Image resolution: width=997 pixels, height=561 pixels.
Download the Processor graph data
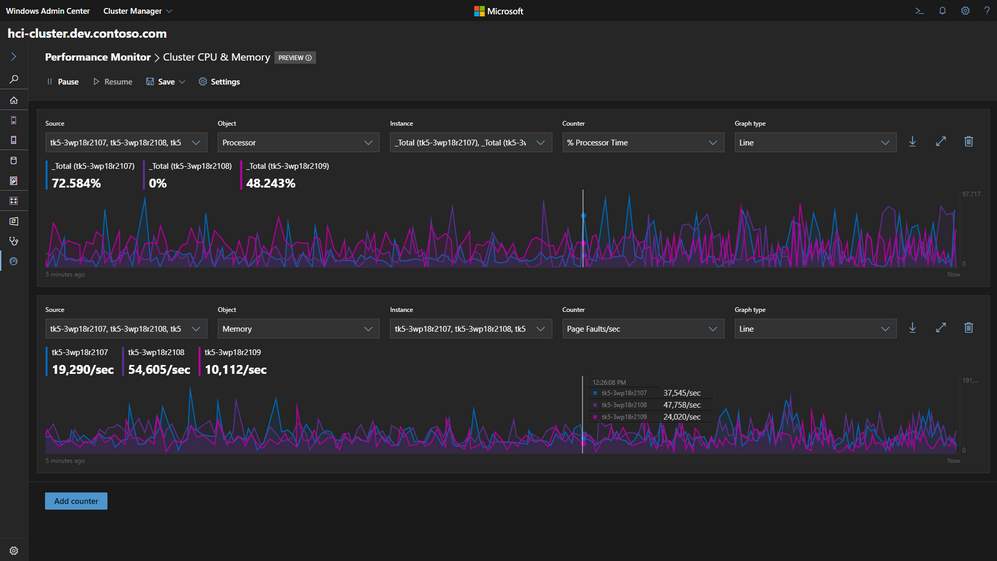(x=913, y=142)
